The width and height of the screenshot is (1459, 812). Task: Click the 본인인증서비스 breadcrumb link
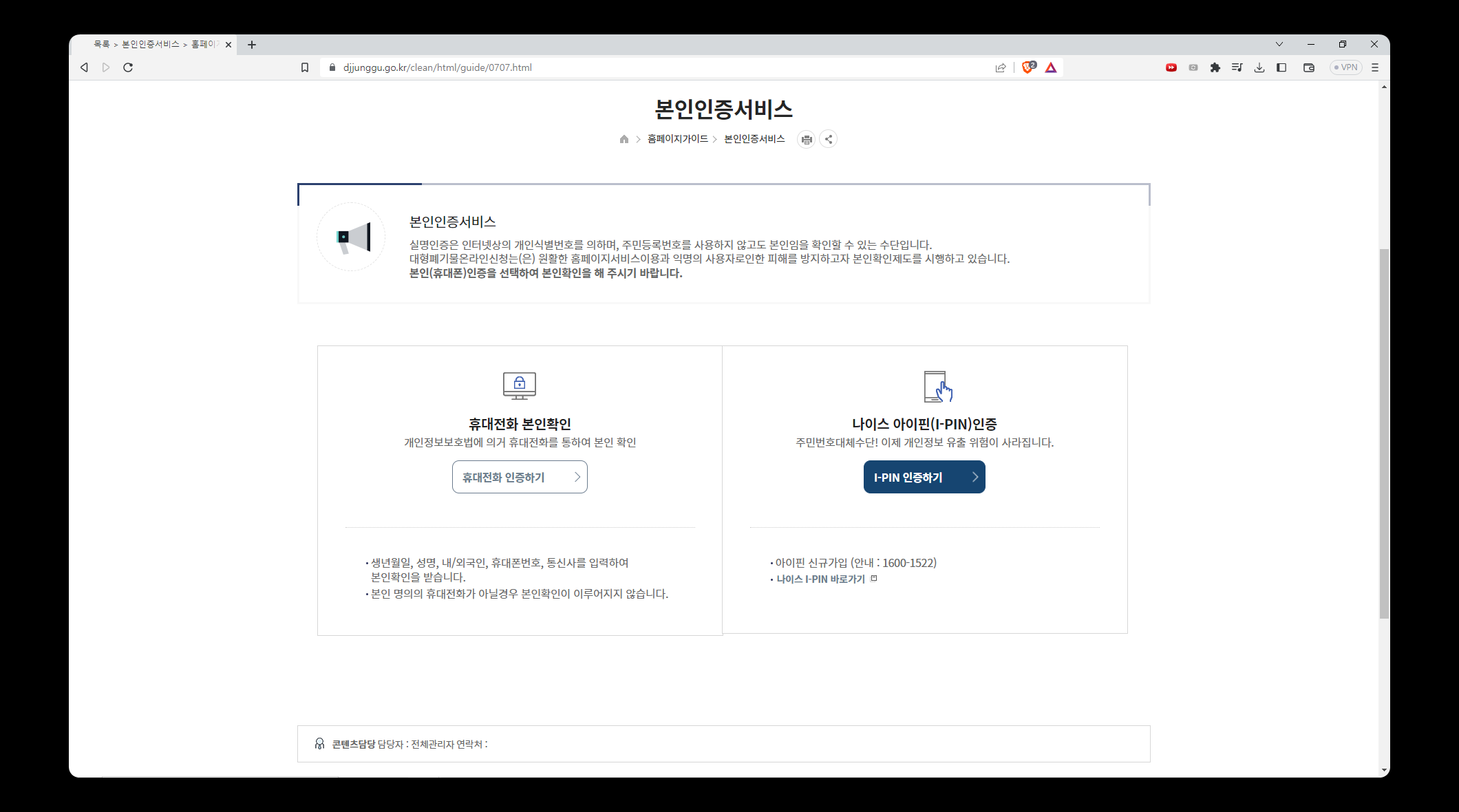point(754,139)
